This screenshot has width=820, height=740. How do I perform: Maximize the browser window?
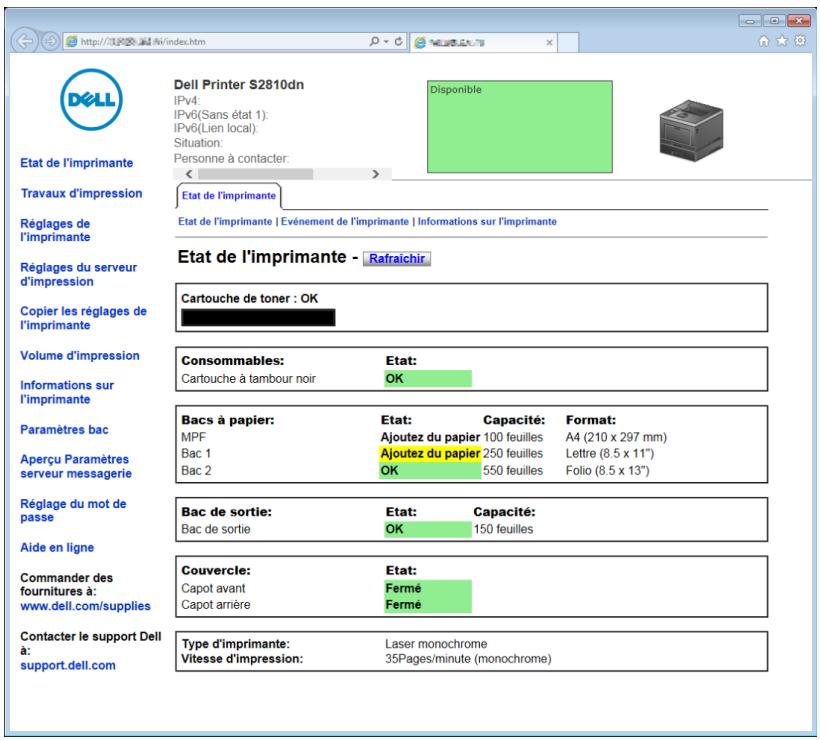[774, 21]
